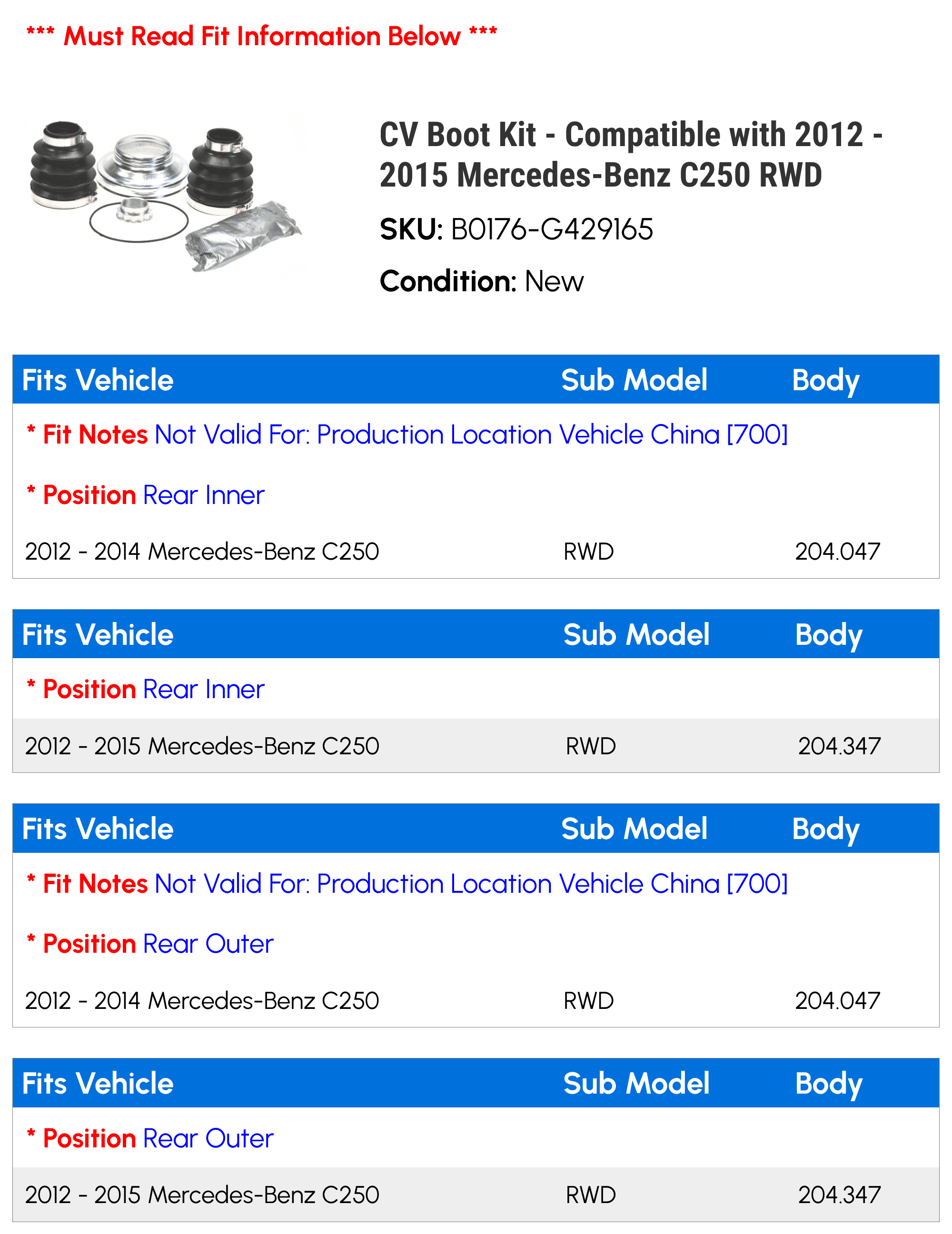Click the Condition New label
This screenshot has width=952, height=1234.
481,281
